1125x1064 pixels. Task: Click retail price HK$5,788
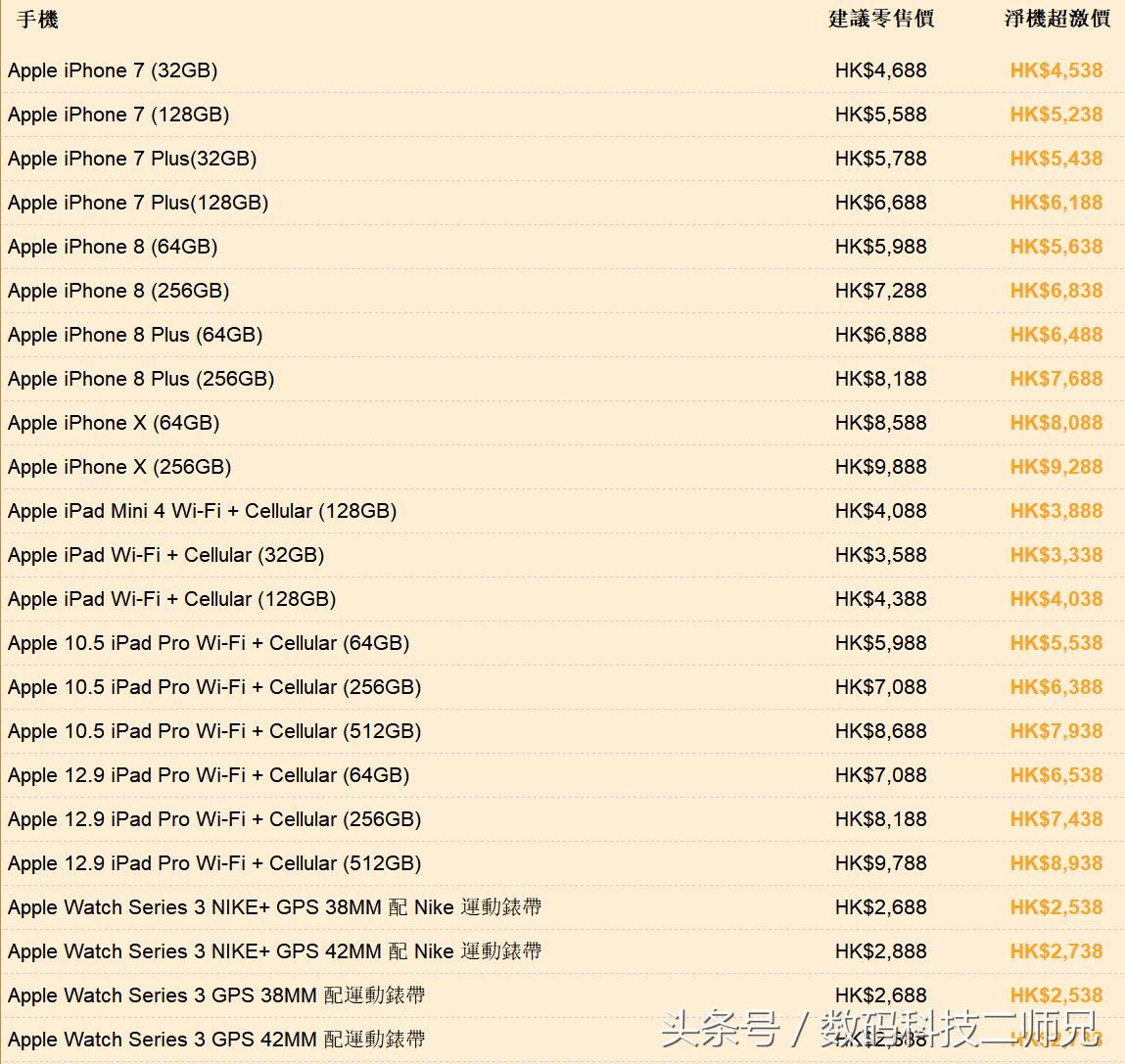click(x=880, y=159)
